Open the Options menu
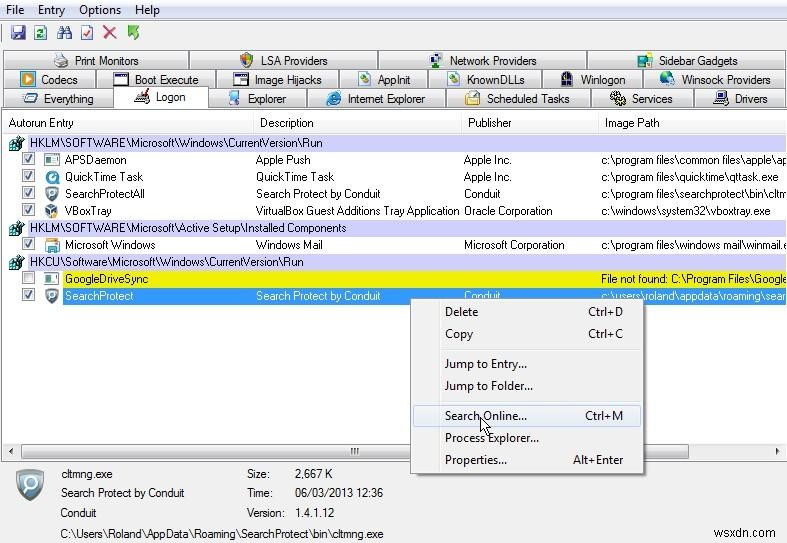Viewport: 787px width, 543px height. (100, 10)
